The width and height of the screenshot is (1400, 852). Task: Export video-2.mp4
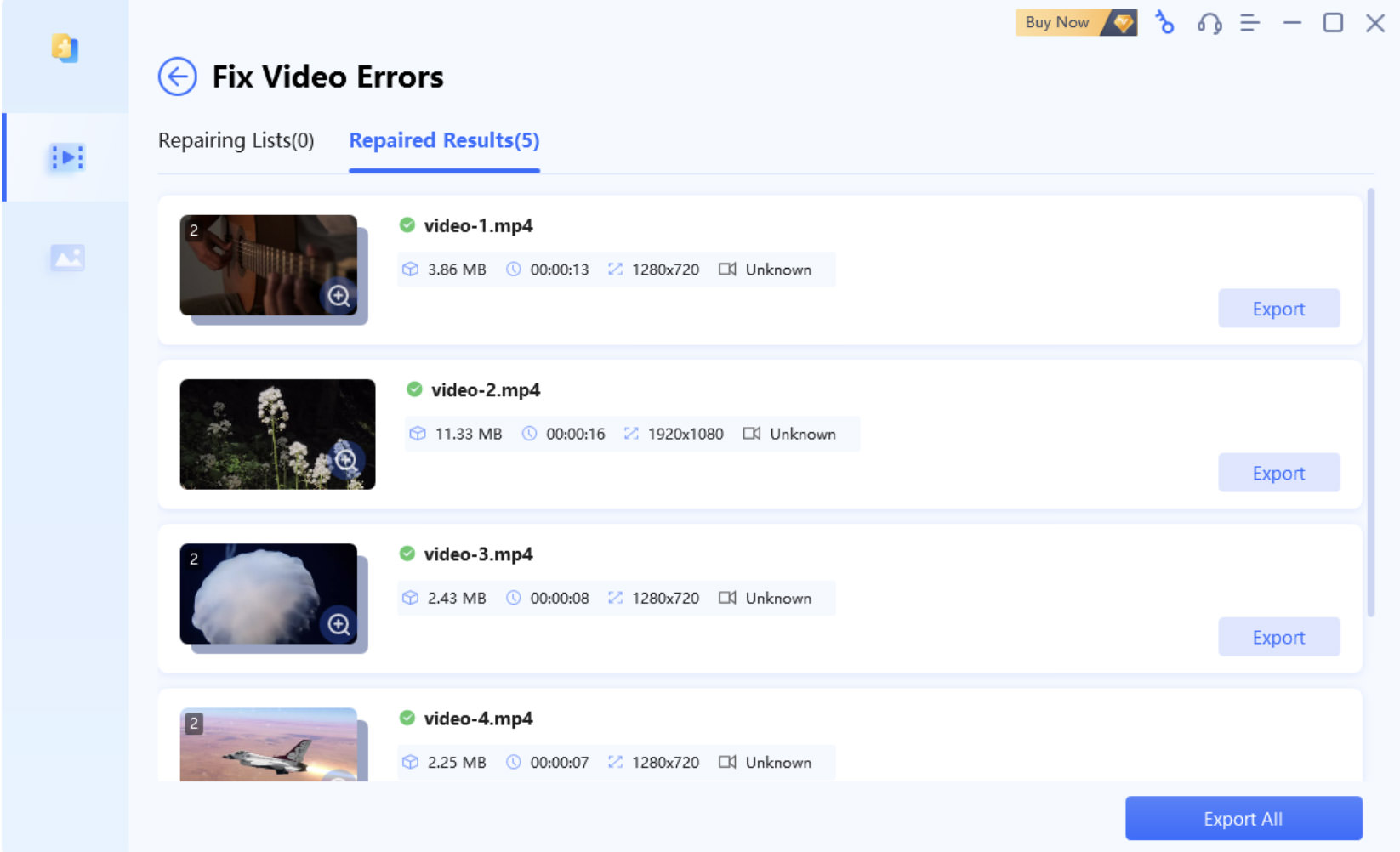pyautogui.click(x=1278, y=473)
